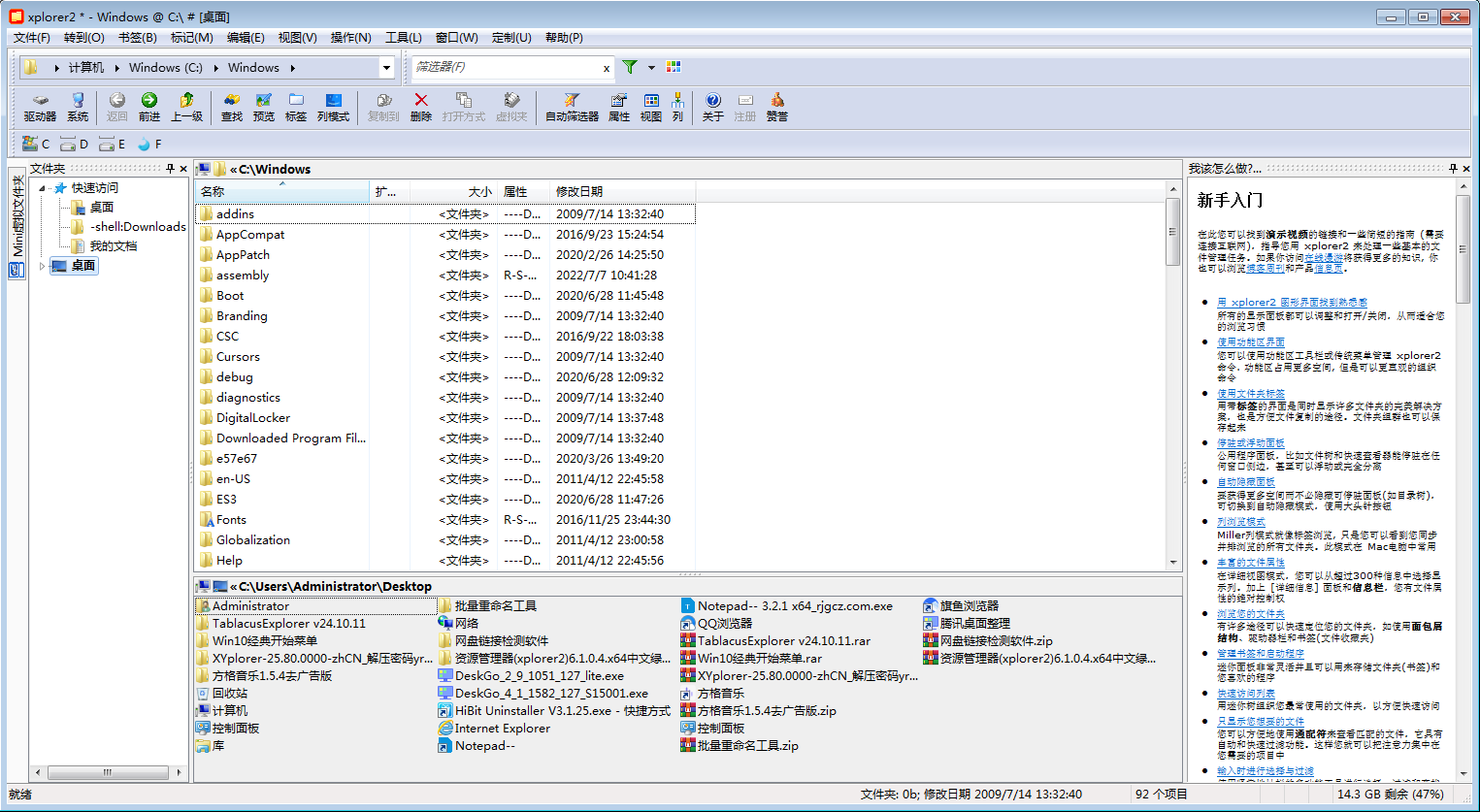This screenshot has height=812, width=1480.
Task: Sort by the 修改日期 column header
Action: pos(579,191)
